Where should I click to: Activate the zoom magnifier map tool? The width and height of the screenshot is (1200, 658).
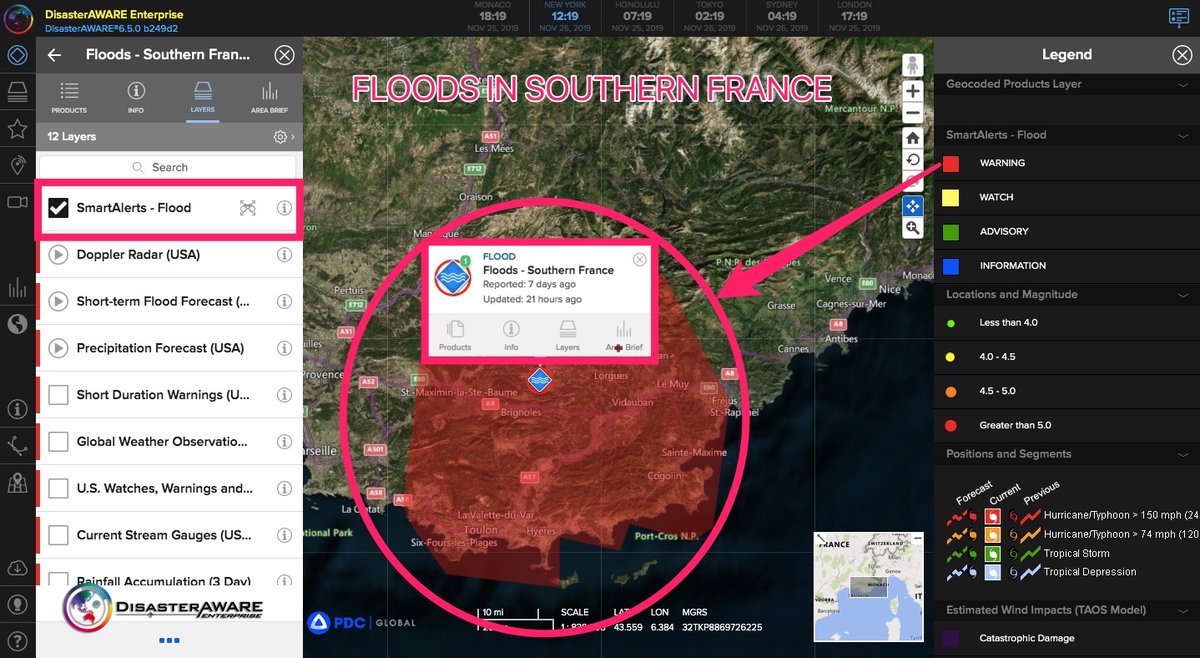(x=913, y=229)
